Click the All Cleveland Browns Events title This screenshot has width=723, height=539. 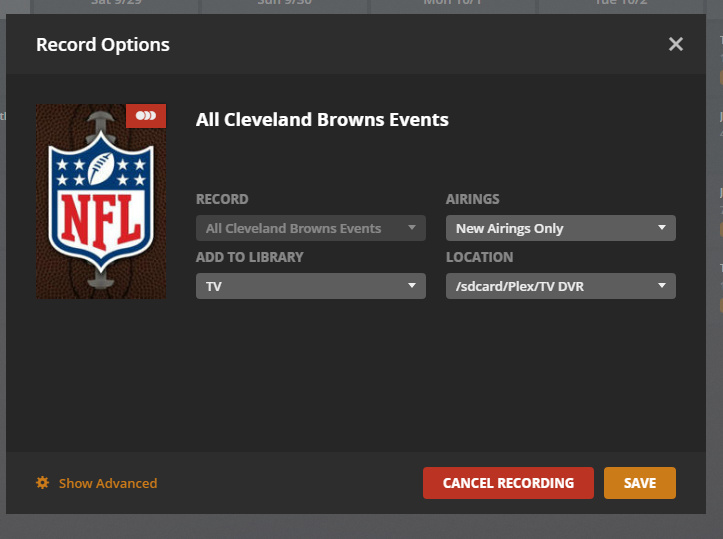tap(322, 120)
